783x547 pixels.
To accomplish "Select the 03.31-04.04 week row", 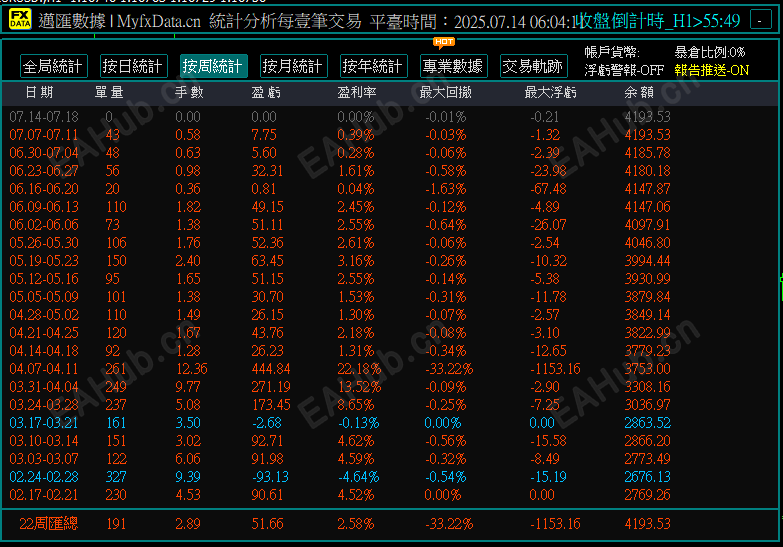I will 340,387.
